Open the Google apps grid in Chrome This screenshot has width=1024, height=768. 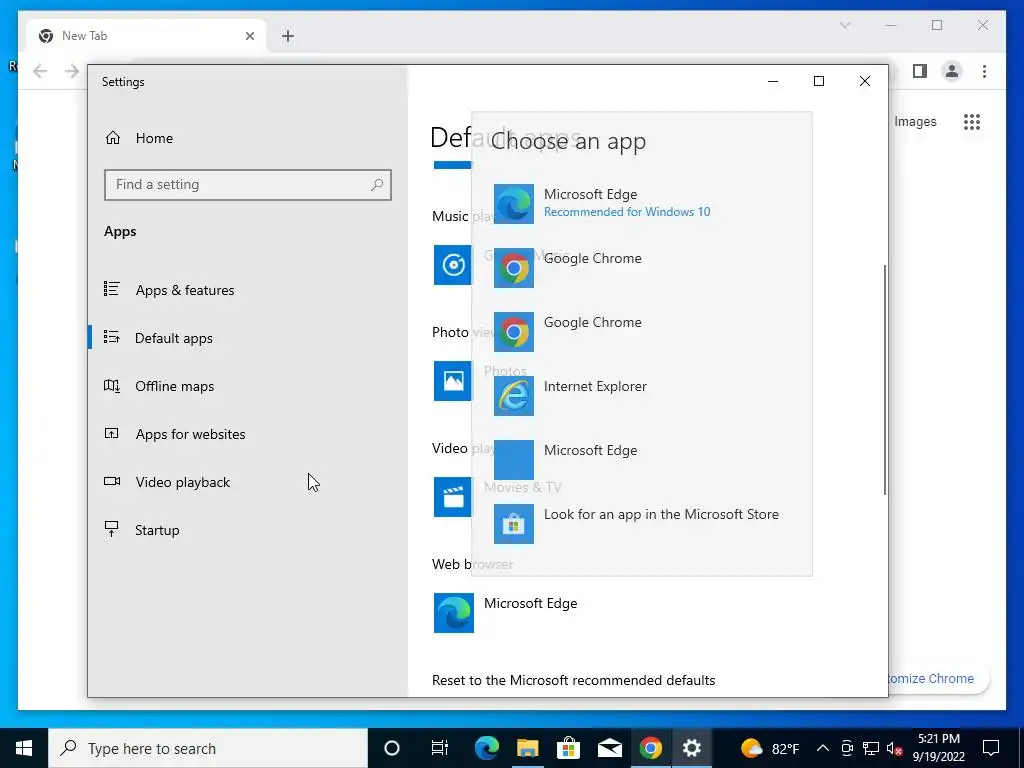coord(972,121)
